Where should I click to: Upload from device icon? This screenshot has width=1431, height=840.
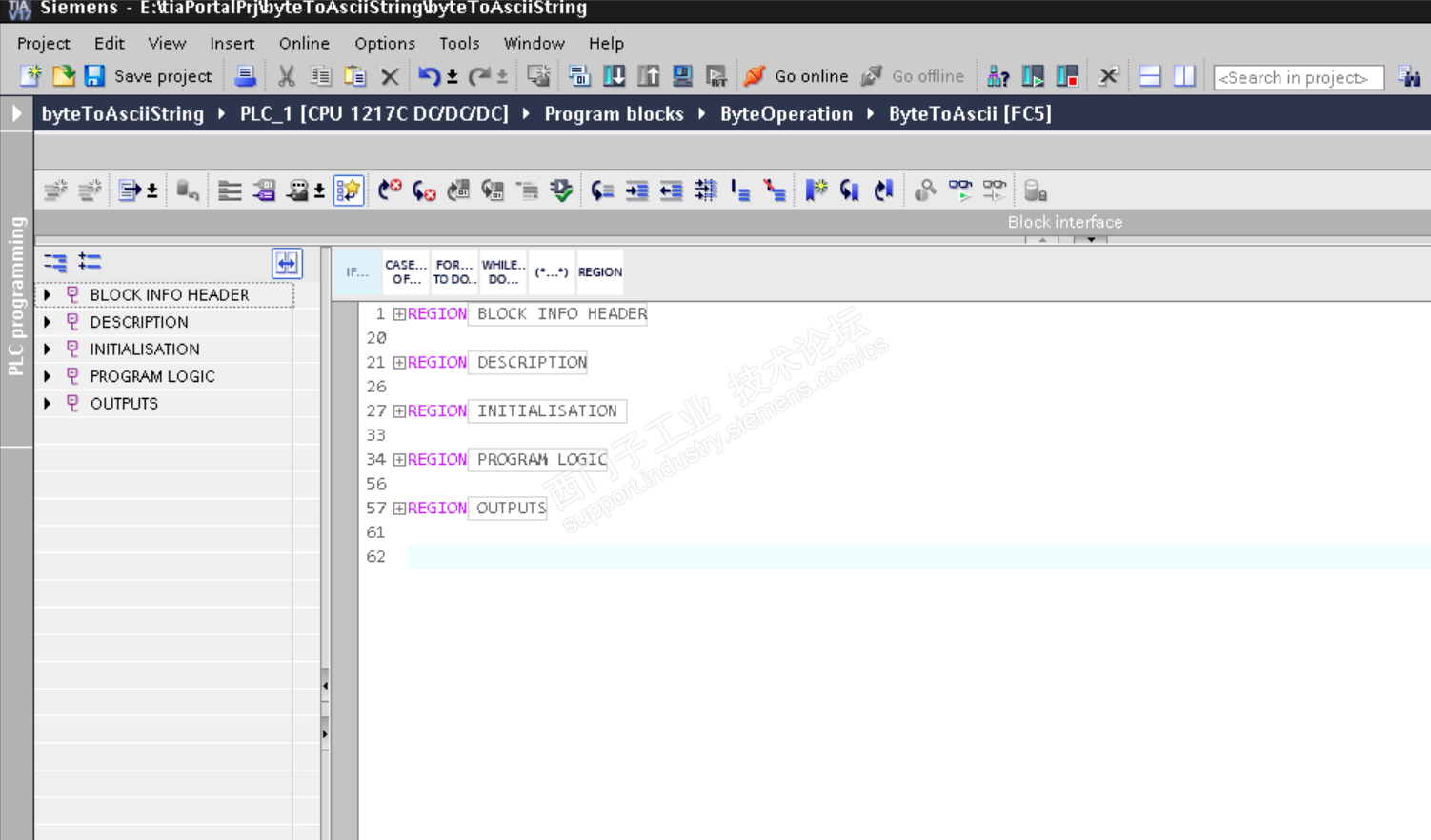649,76
